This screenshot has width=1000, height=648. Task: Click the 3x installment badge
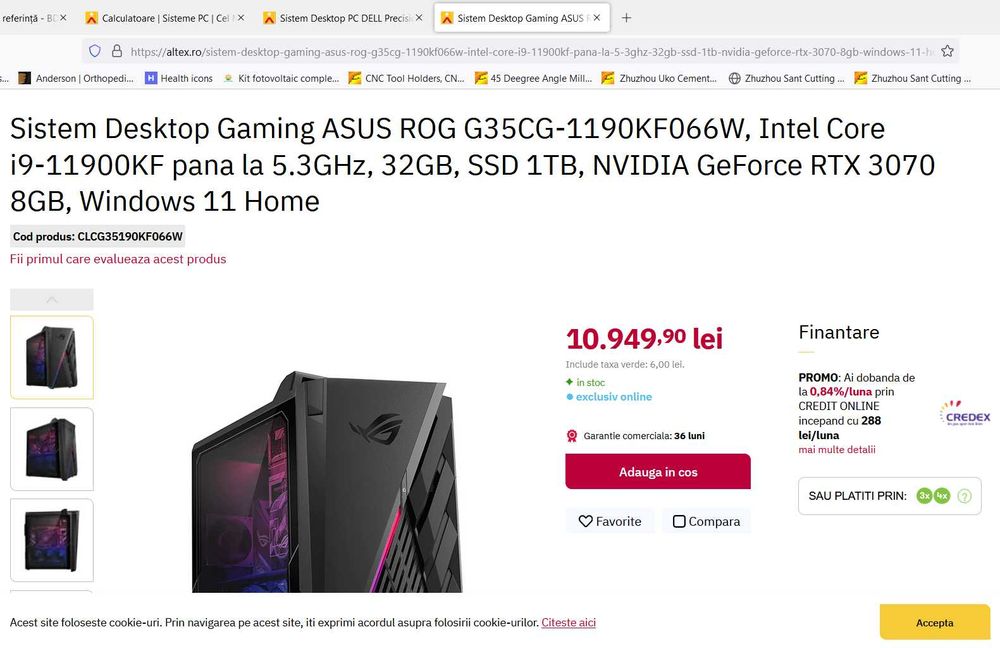925,496
